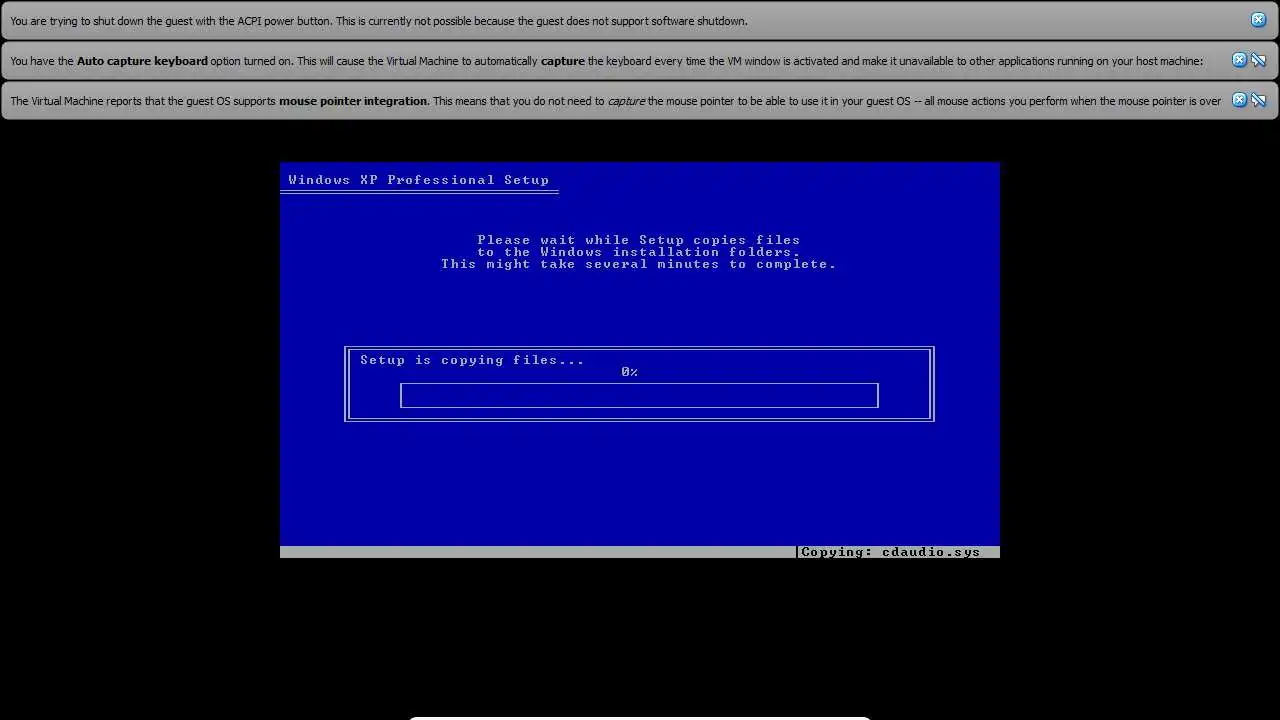Click the 'Setup is copying files...' label
Viewport: 1280px width, 720px height.
coord(472,360)
